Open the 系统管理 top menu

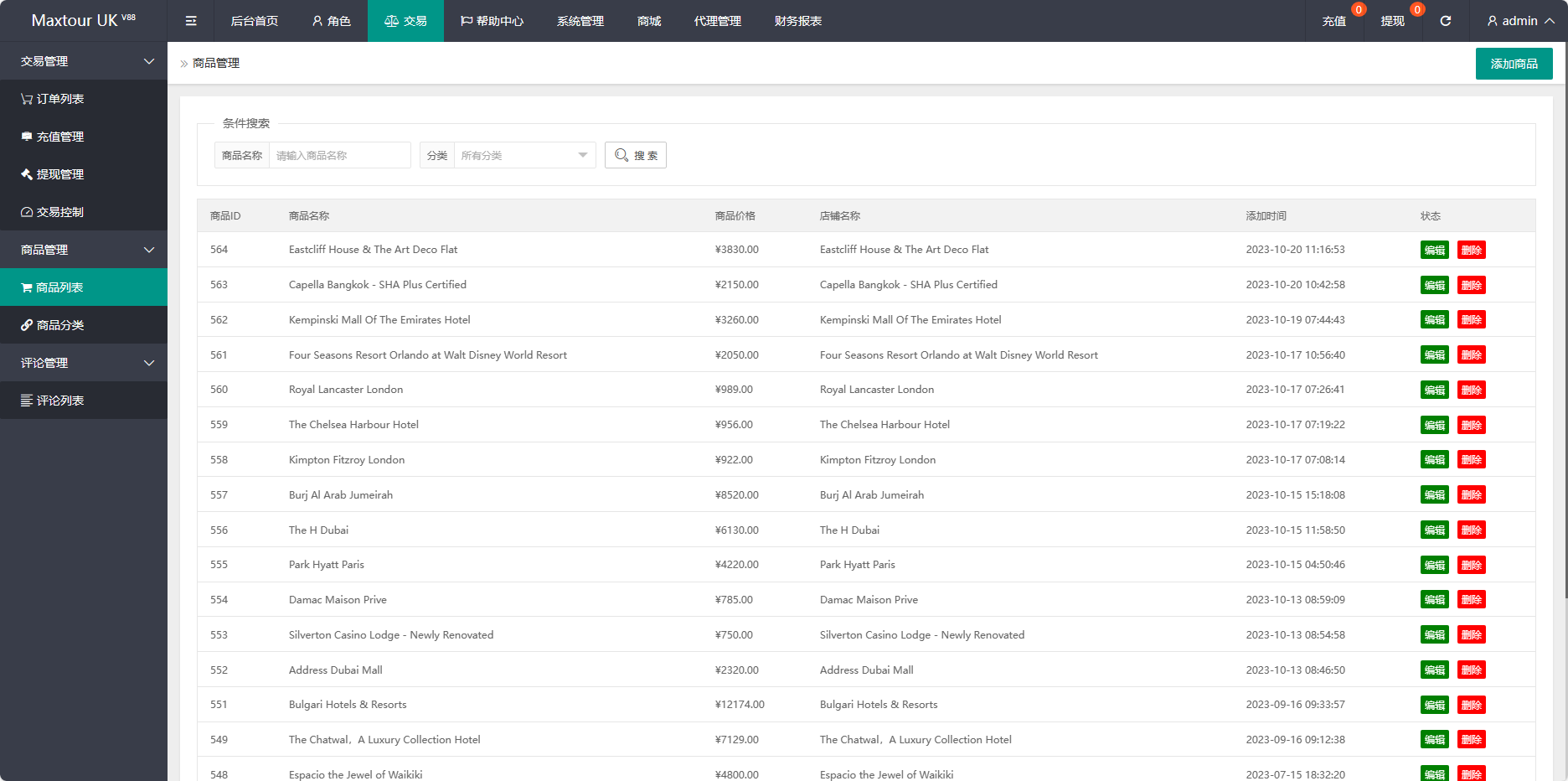click(580, 21)
